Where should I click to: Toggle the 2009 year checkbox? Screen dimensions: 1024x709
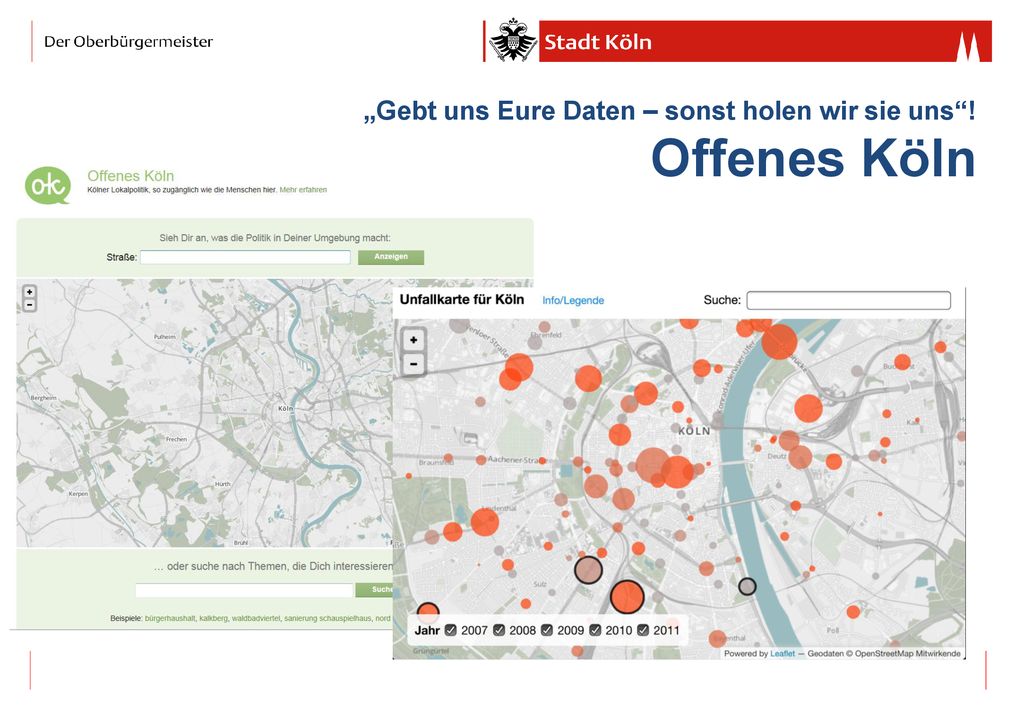coord(547,630)
